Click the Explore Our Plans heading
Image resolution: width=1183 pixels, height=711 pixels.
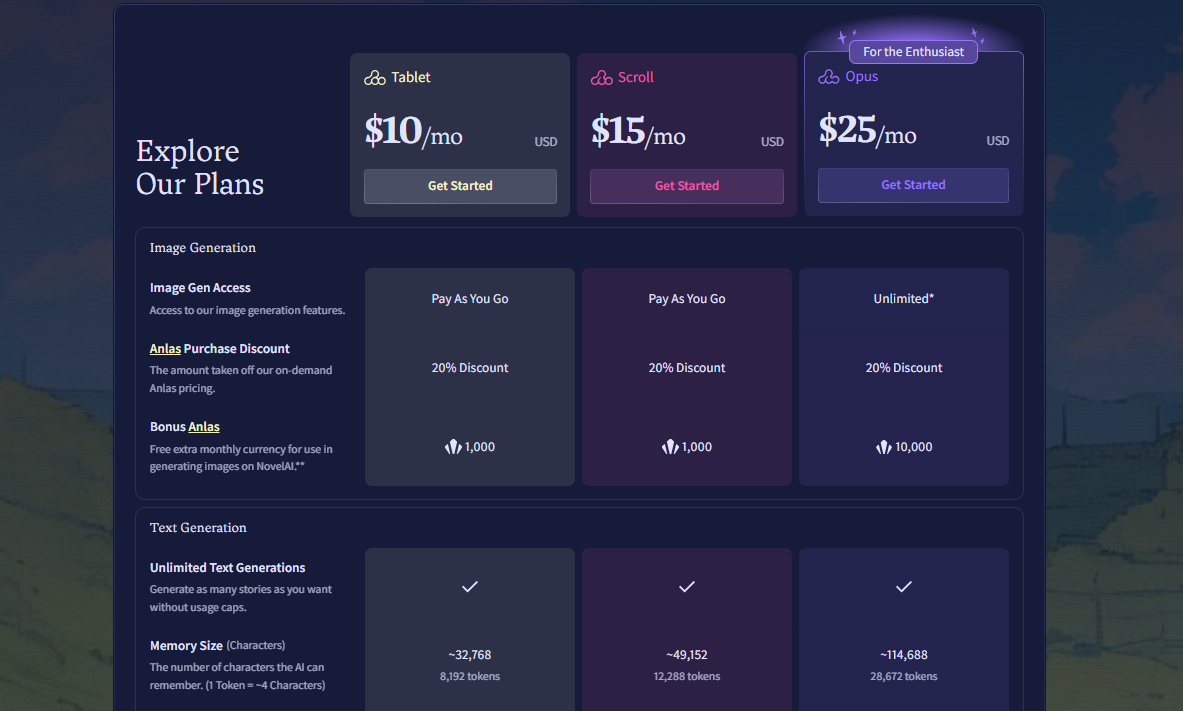click(200, 168)
